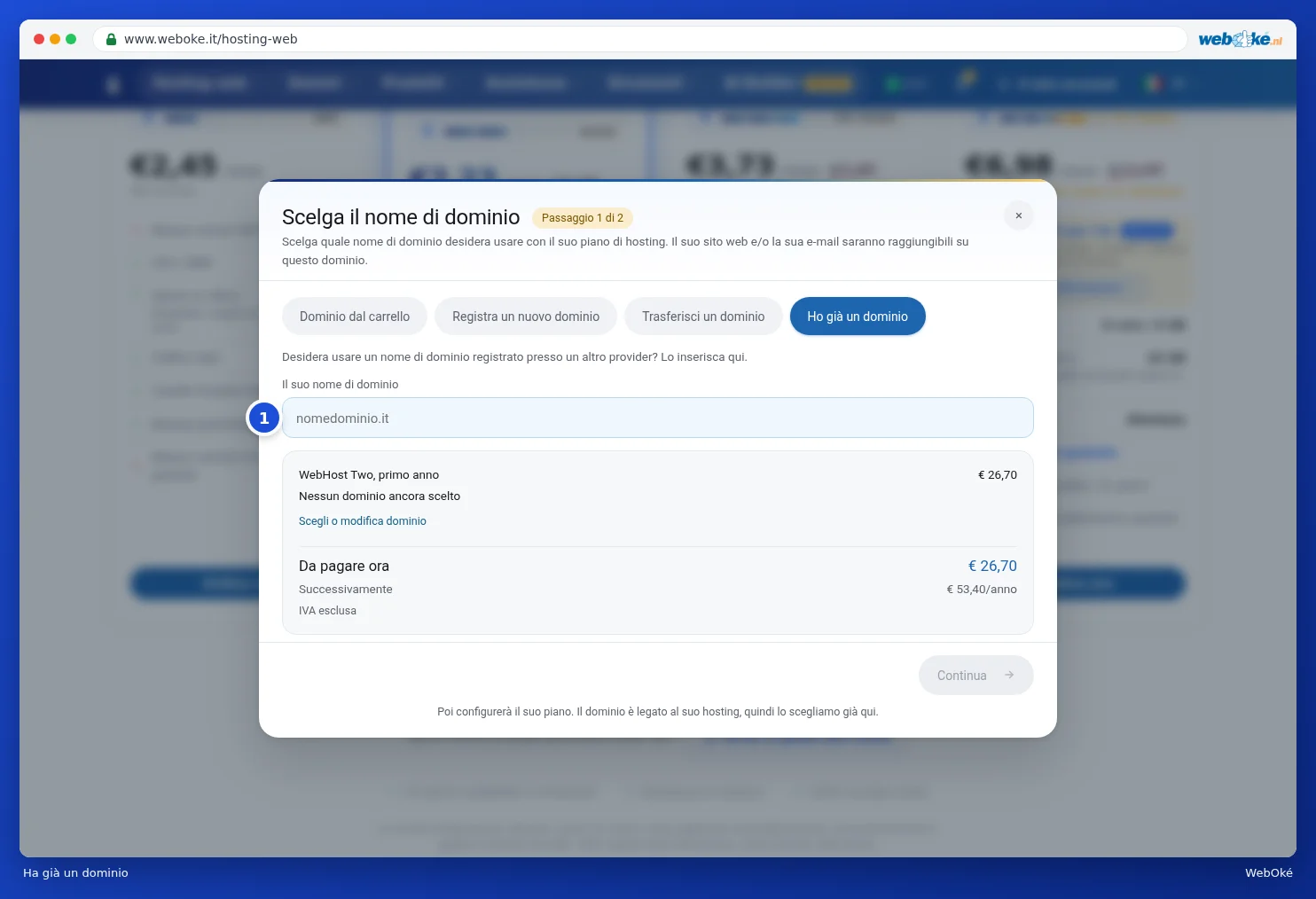Click the 'Poi configurerà il suo piano' footer note
This screenshot has width=1316, height=899.
click(658, 712)
